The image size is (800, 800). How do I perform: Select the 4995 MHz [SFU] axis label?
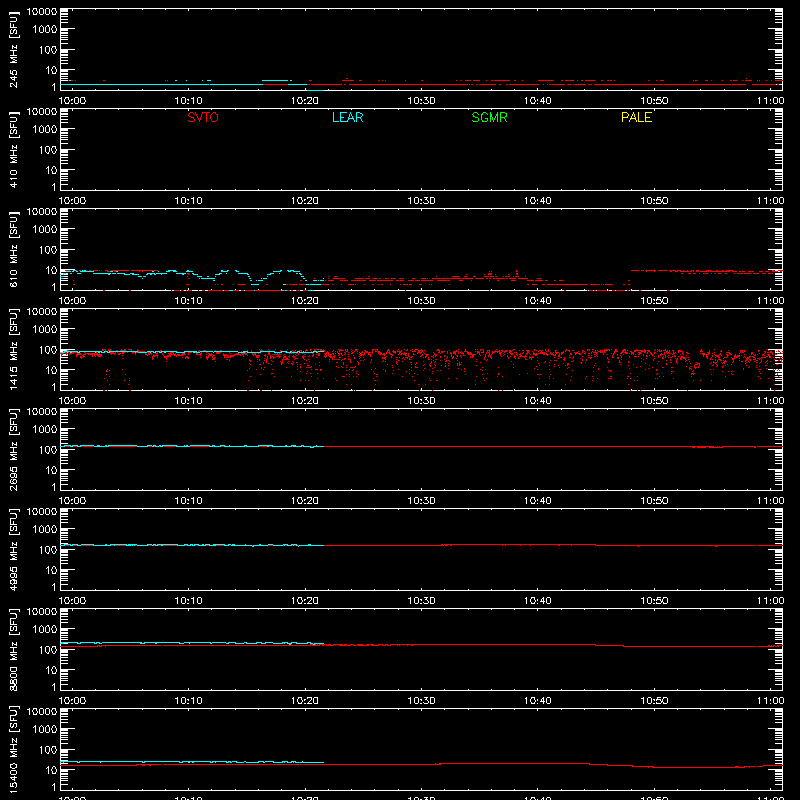[13, 549]
